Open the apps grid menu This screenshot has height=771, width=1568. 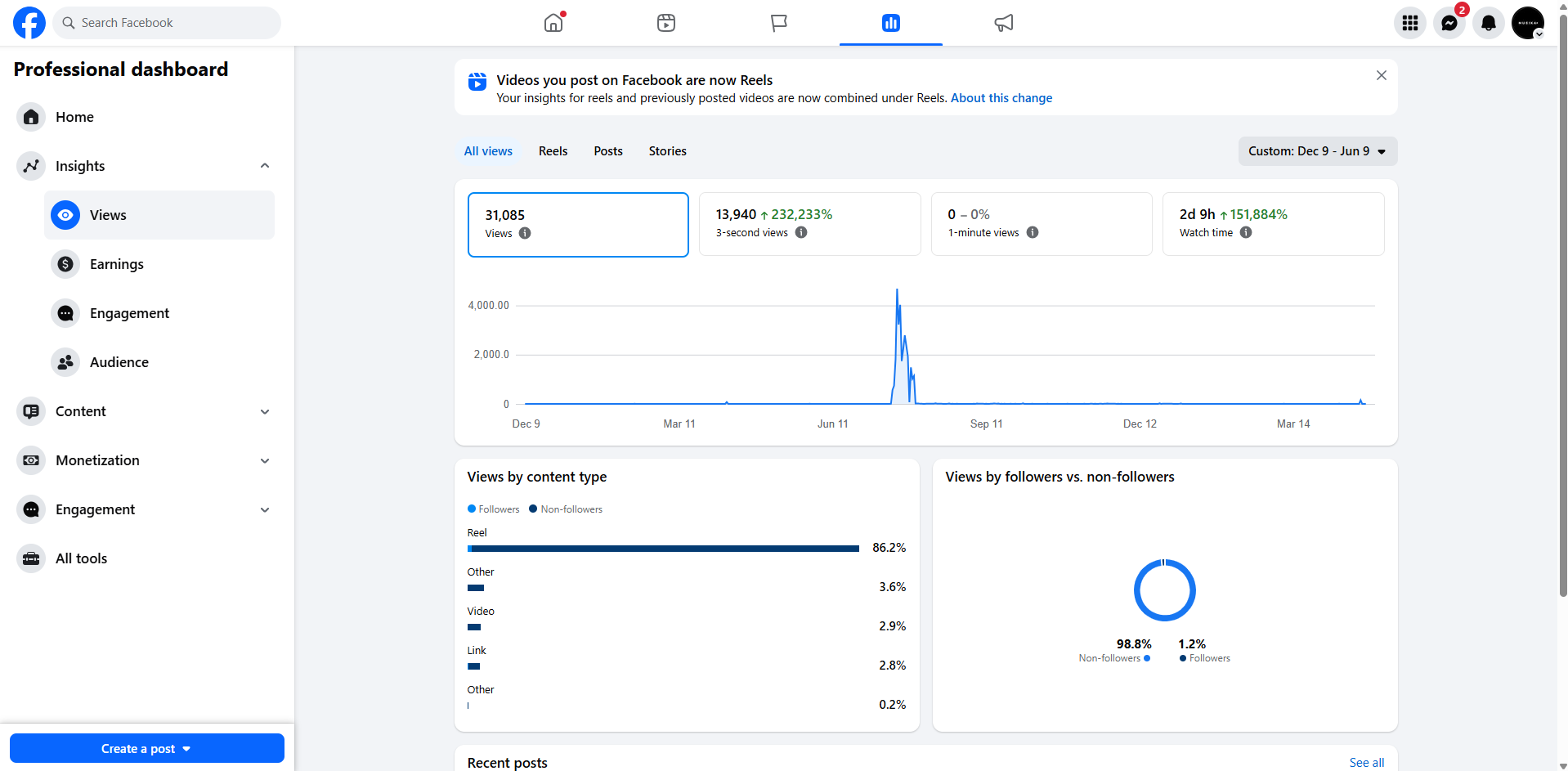(1409, 23)
